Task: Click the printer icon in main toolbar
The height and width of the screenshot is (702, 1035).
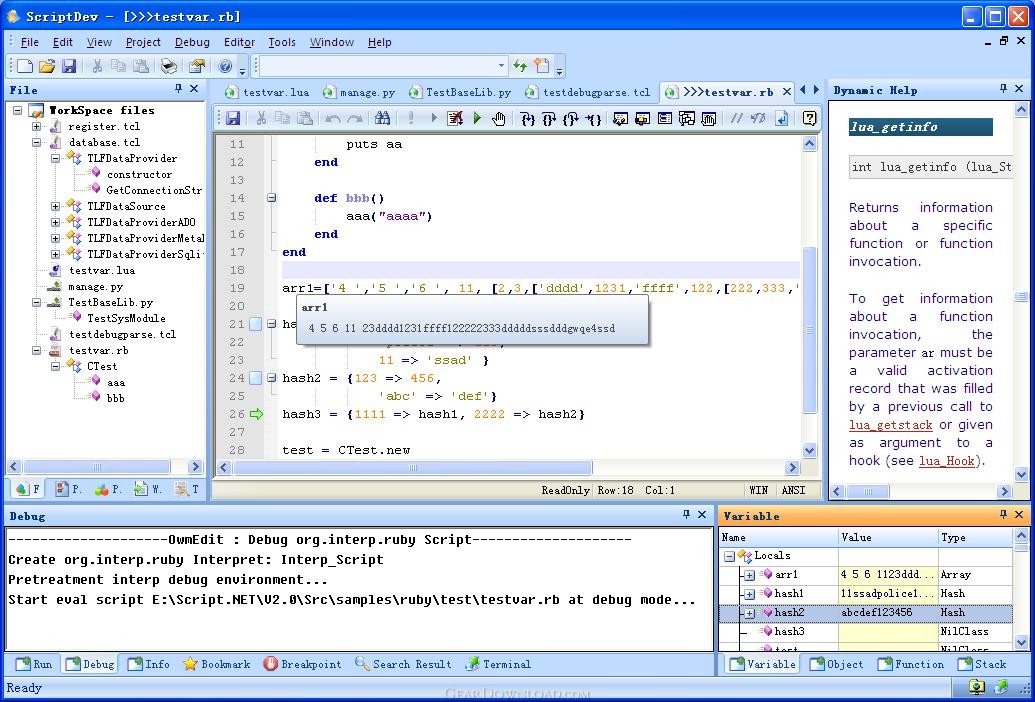Action: coord(169,66)
